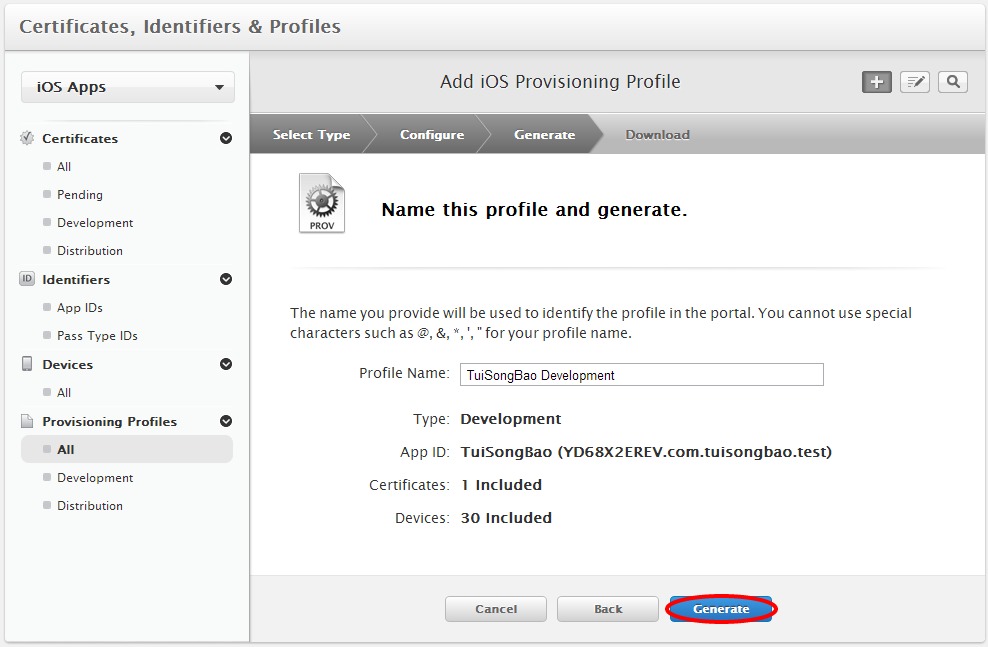Open the iOS Apps dropdown

(128, 87)
